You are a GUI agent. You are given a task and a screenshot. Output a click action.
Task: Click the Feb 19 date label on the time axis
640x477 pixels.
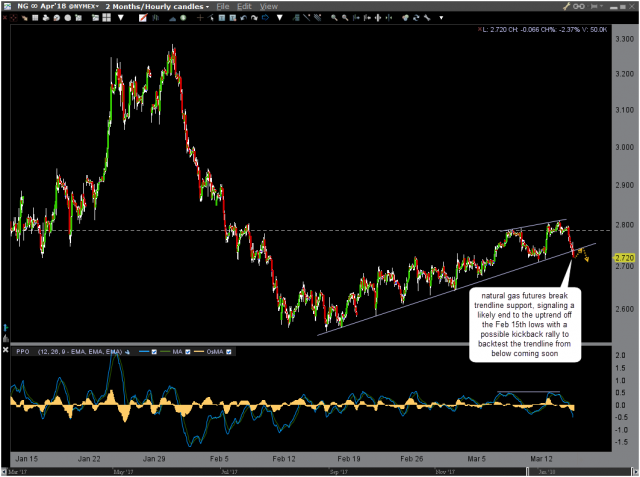[349, 459]
